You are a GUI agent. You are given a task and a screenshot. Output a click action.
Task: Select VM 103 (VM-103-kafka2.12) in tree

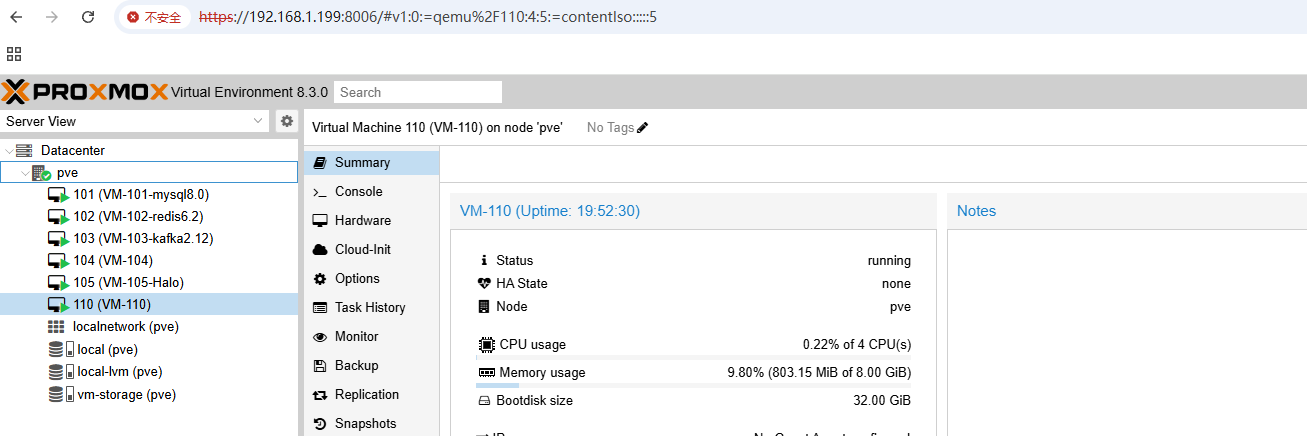coord(143,238)
